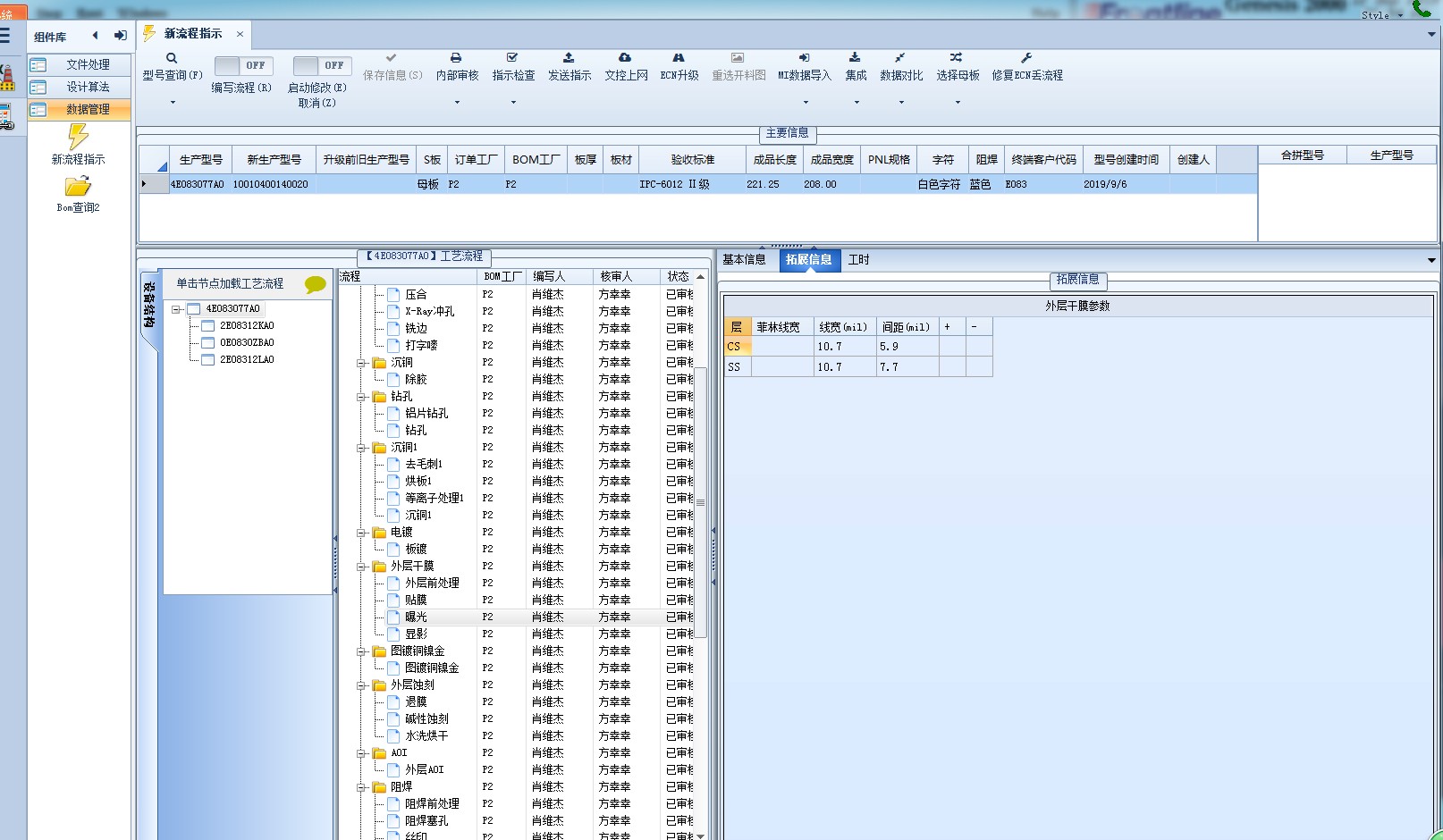Select 设计算法 in sidebar

coord(80,87)
